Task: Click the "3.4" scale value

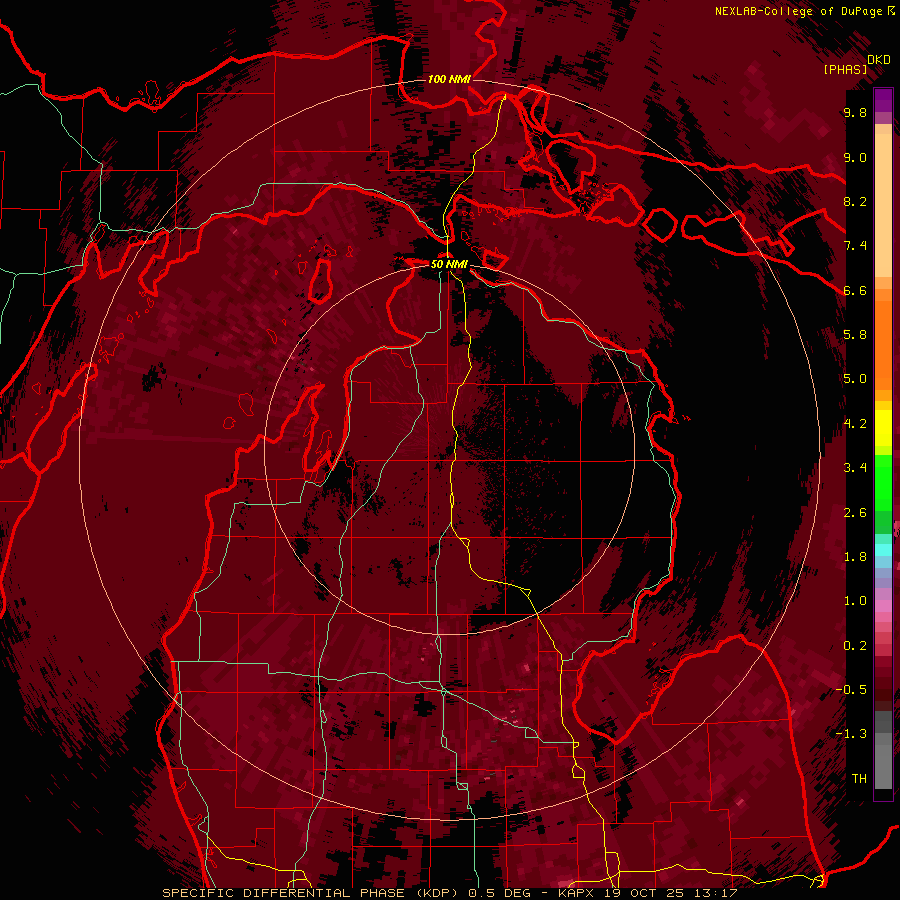Action: (855, 468)
